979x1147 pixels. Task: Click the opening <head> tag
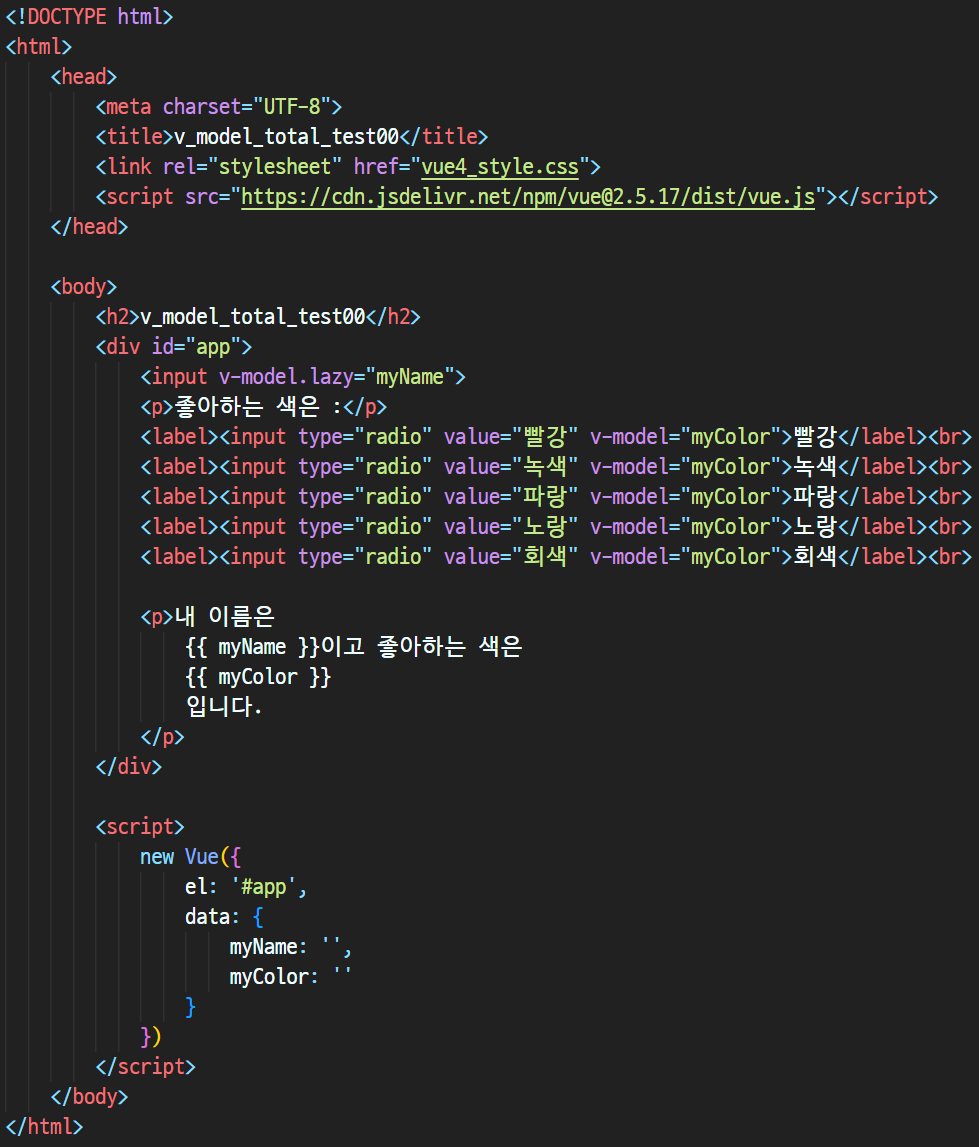(83, 77)
